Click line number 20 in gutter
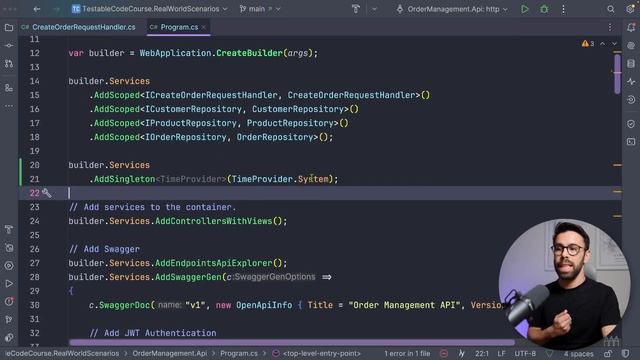 (x=35, y=165)
